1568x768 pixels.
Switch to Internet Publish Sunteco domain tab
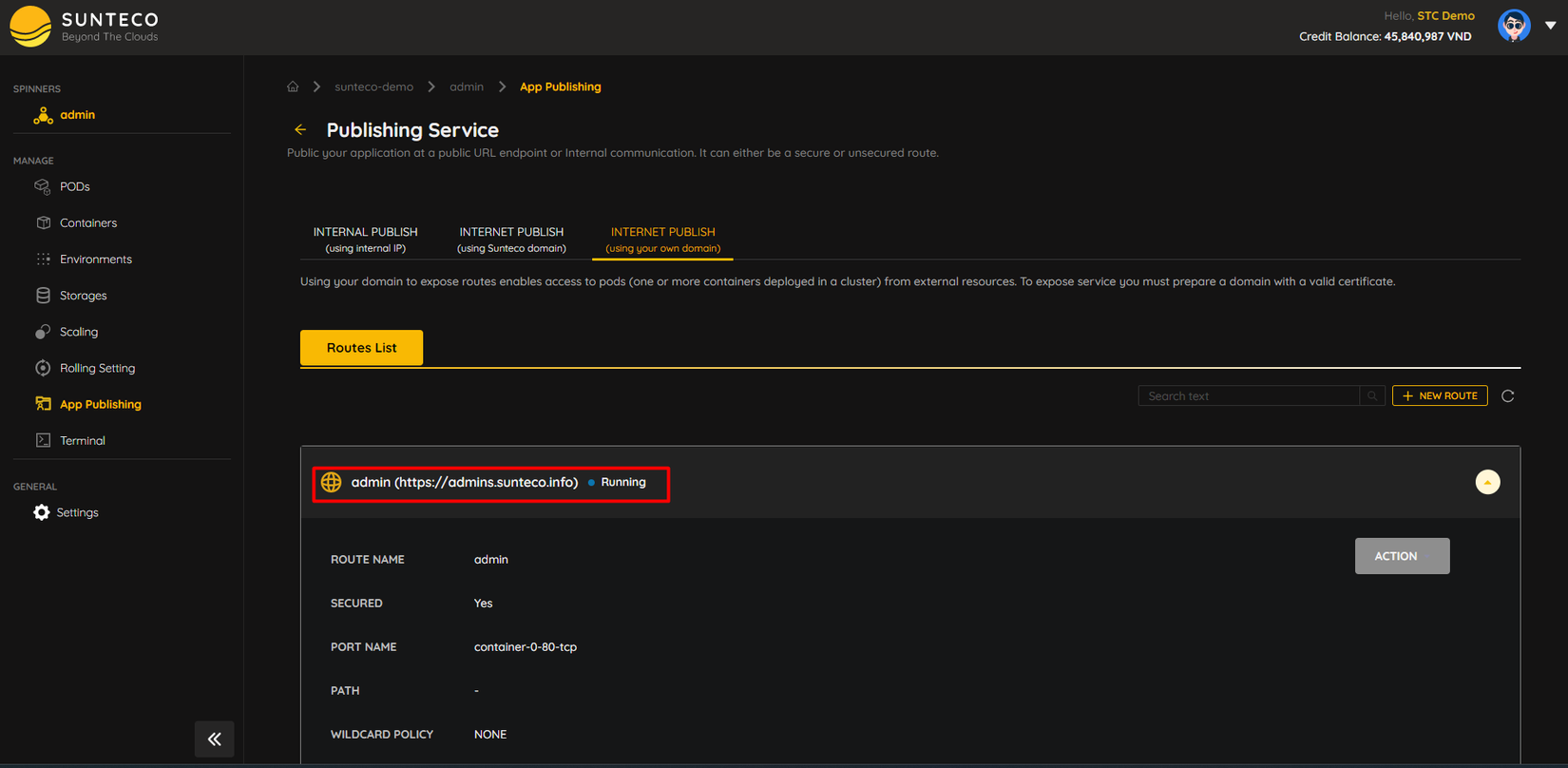click(x=511, y=239)
